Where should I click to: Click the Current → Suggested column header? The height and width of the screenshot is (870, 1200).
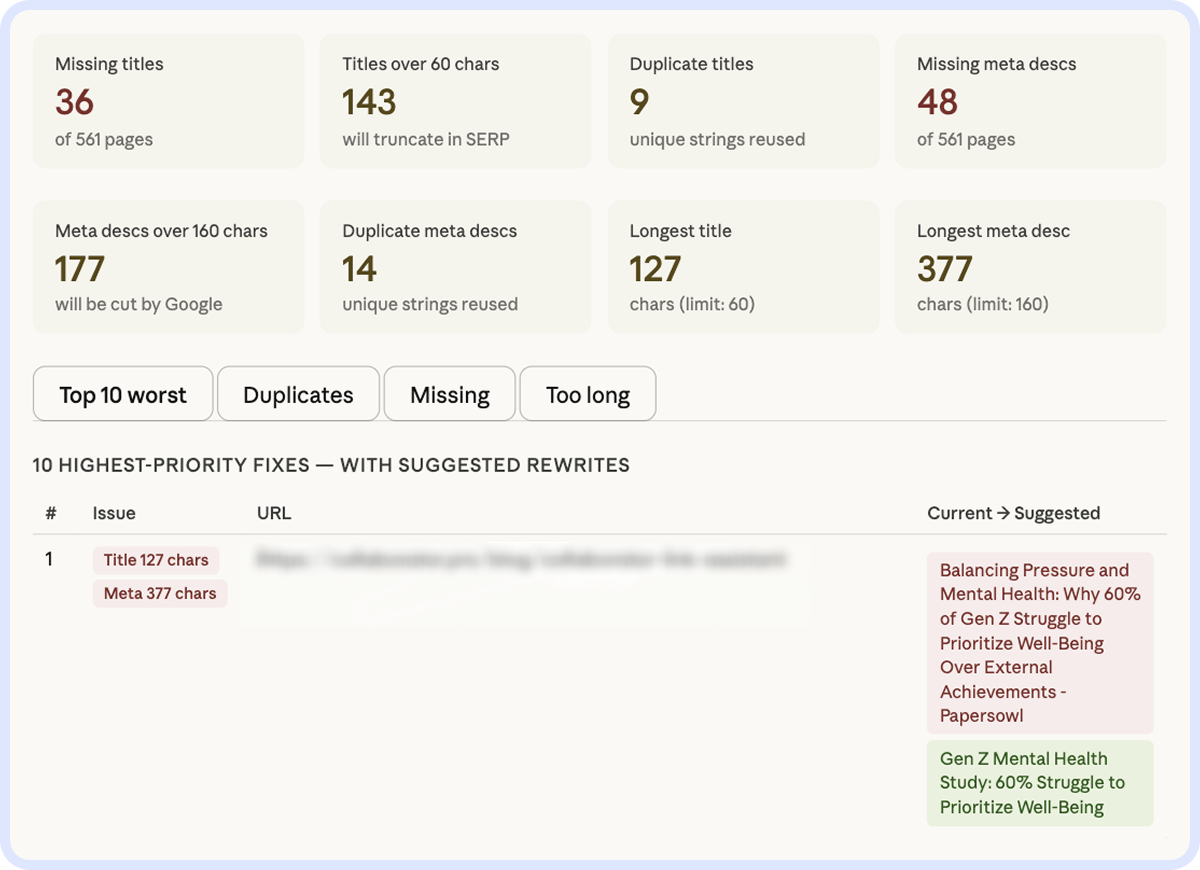[x=1013, y=513]
